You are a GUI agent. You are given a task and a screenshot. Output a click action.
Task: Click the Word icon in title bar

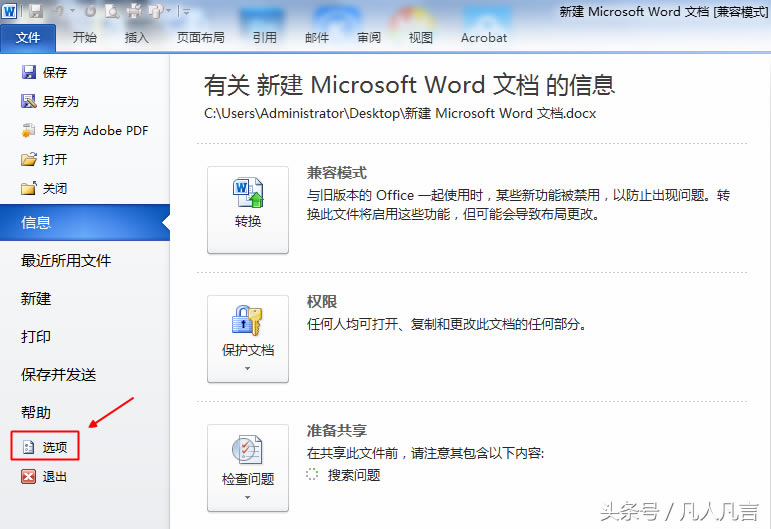[x=11, y=11]
